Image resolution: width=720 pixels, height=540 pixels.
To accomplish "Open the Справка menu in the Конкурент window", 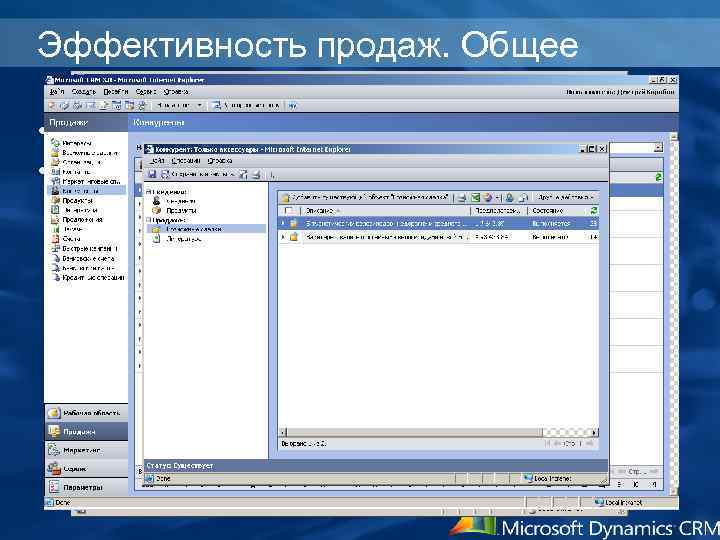I will pos(219,161).
